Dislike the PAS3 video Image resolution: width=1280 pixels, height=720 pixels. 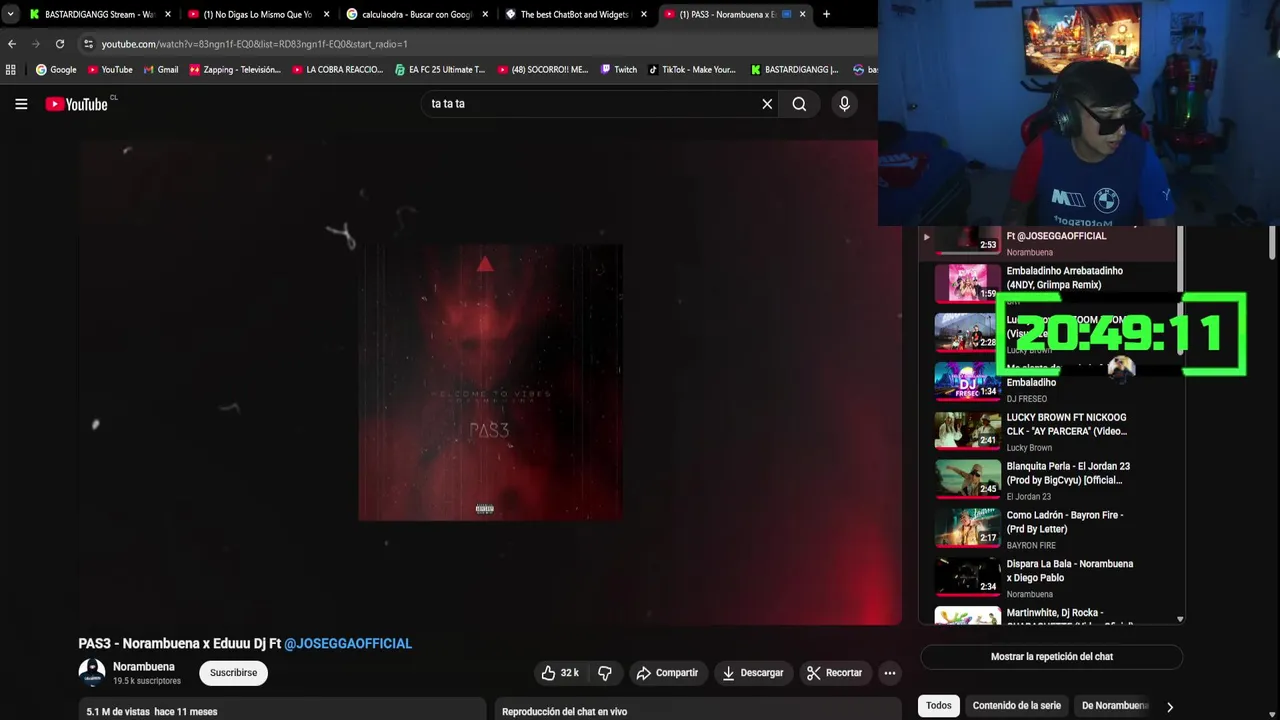[604, 673]
